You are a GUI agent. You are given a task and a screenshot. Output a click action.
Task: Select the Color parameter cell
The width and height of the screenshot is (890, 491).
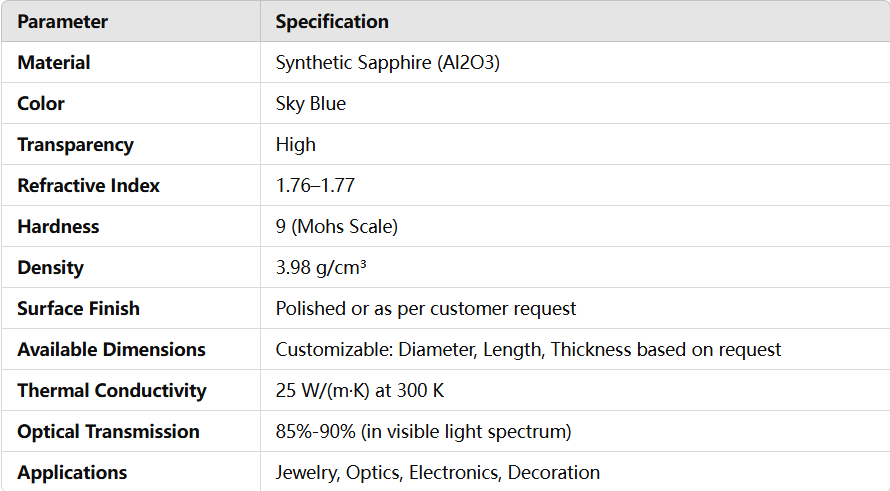pyautogui.click(x=41, y=103)
